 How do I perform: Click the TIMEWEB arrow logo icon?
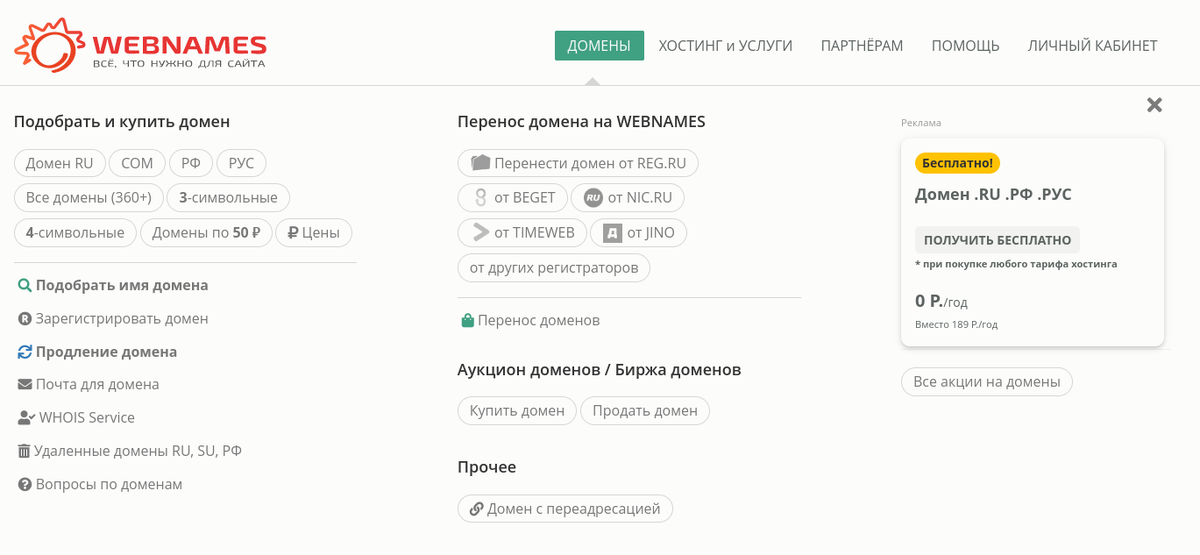[480, 233]
